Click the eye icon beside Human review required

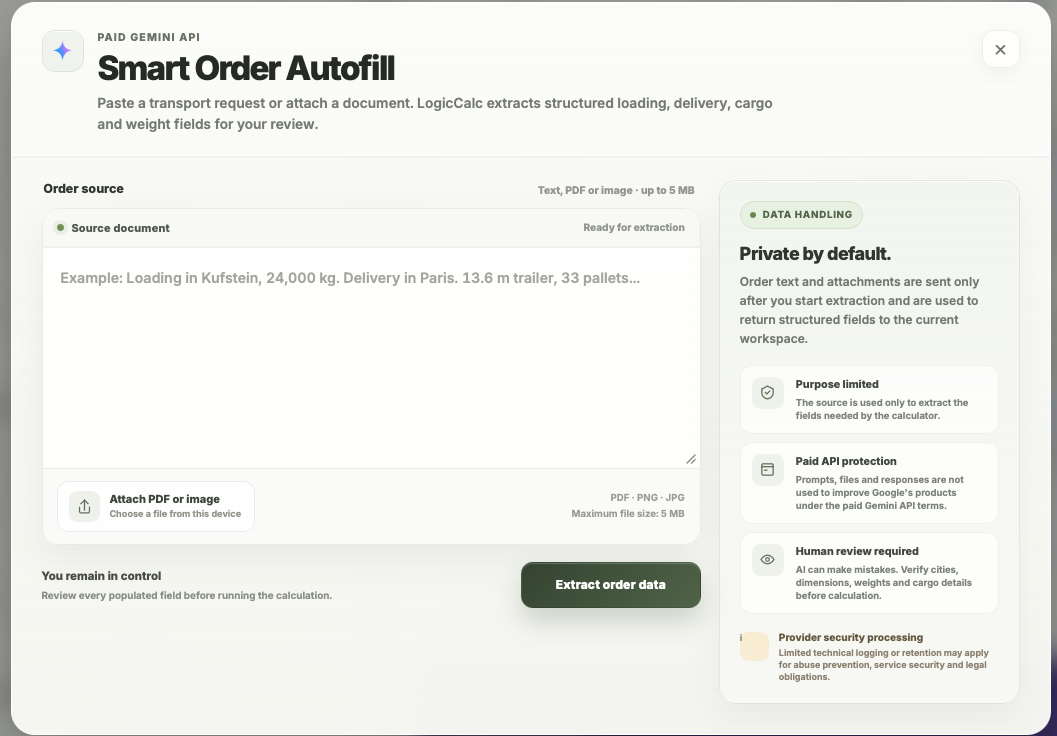(x=768, y=559)
